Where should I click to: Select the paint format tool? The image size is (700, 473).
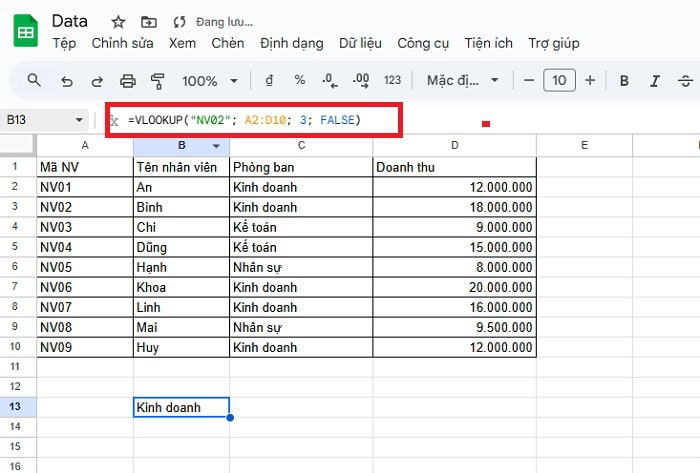click(157, 80)
